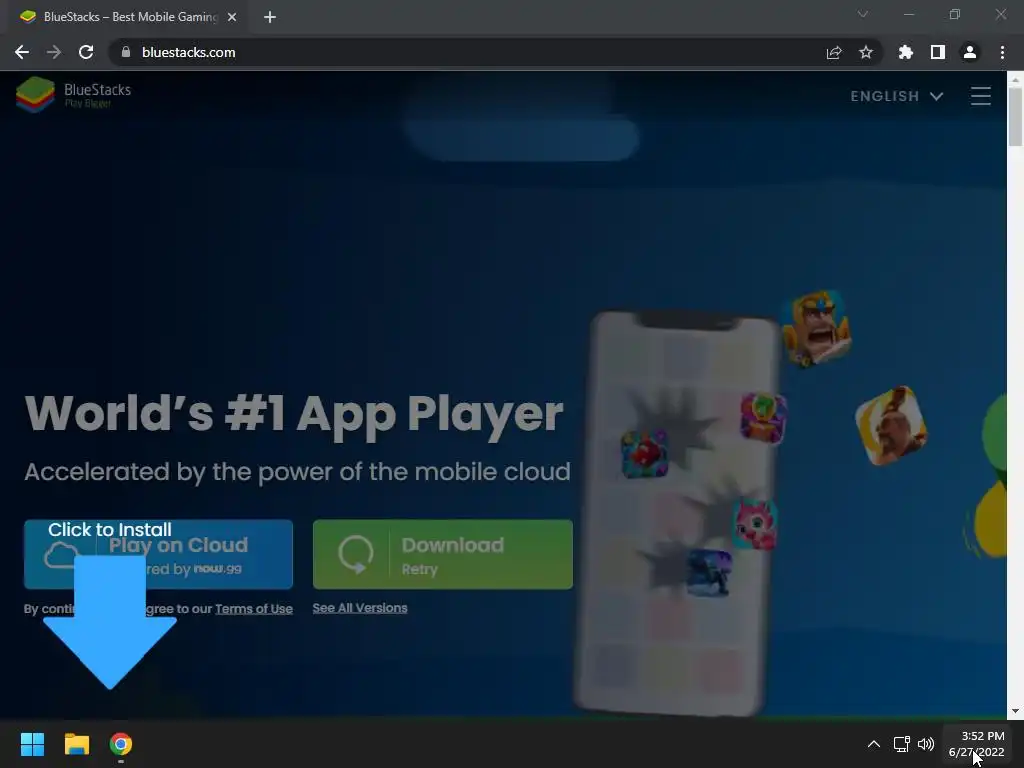Image resolution: width=1024 pixels, height=768 pixels.
Task: Click the Play on Cloud button
Action: point(158,554)
